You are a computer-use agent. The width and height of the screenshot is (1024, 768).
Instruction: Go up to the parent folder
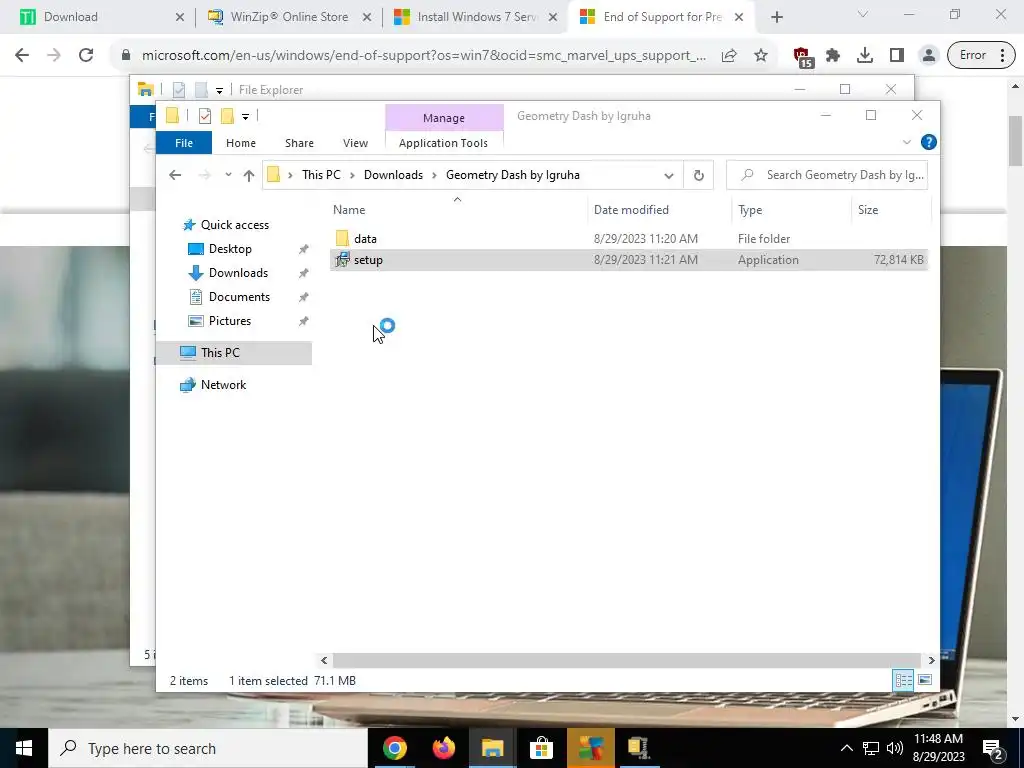[249, 175]
